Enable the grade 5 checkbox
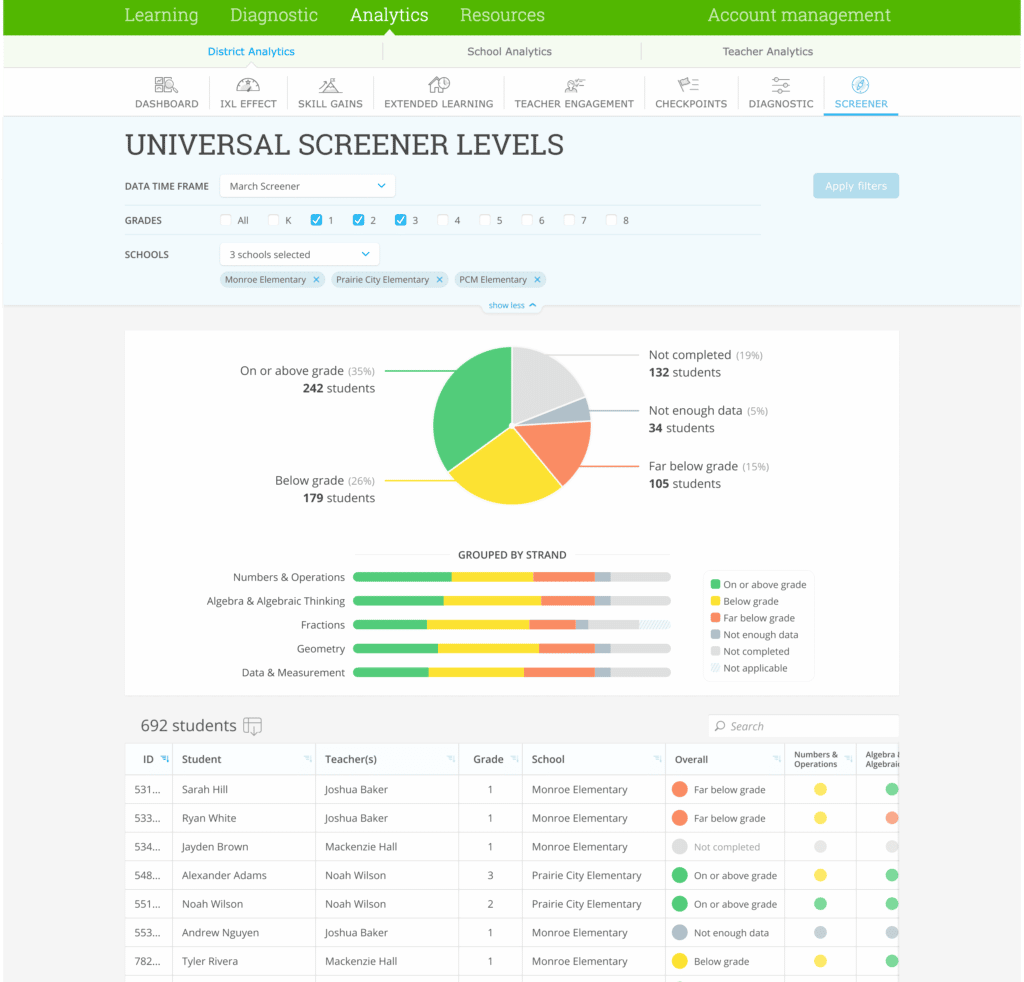 (485, 220)
